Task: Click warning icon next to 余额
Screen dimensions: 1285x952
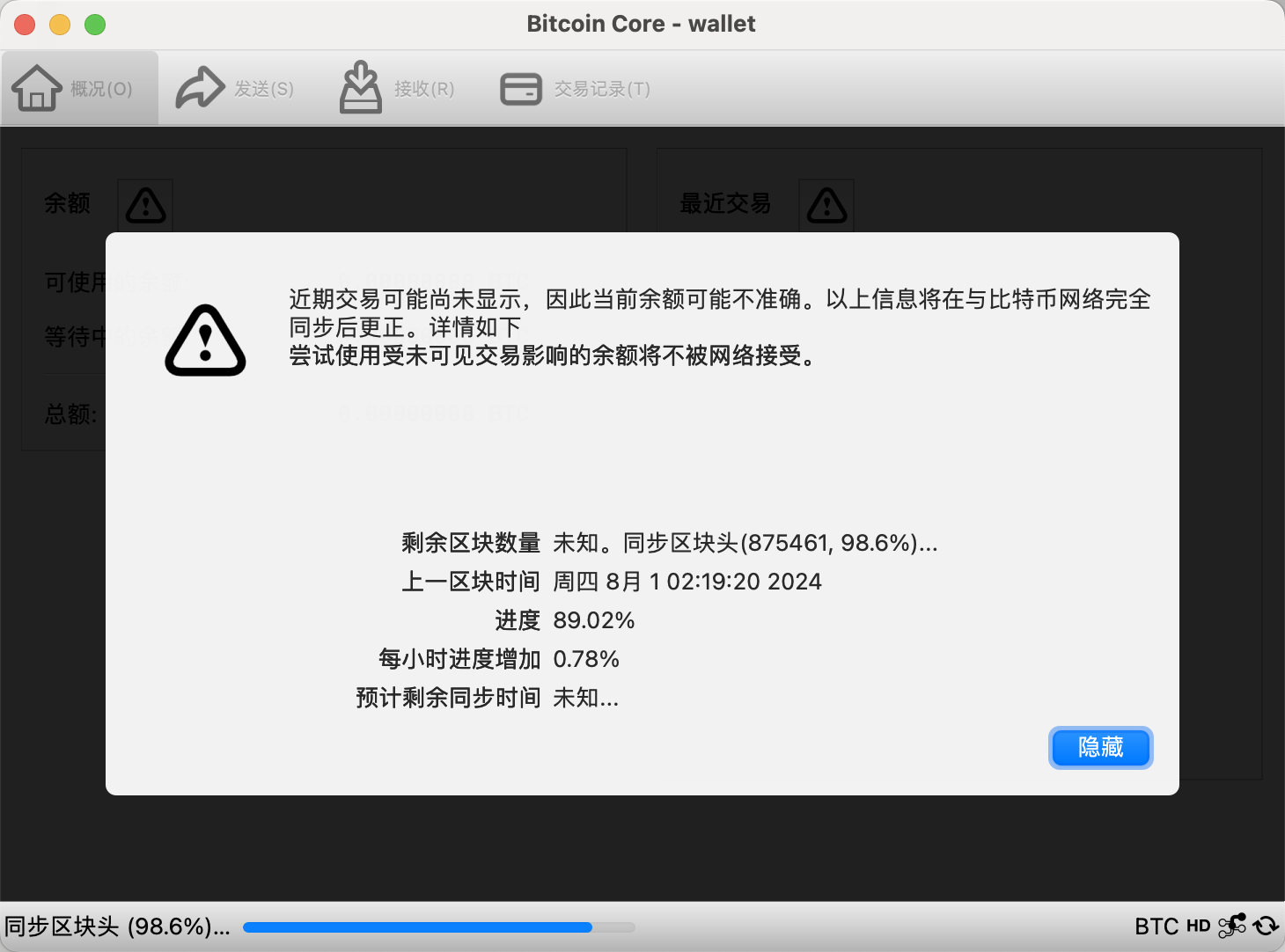Action: point(145,205)
